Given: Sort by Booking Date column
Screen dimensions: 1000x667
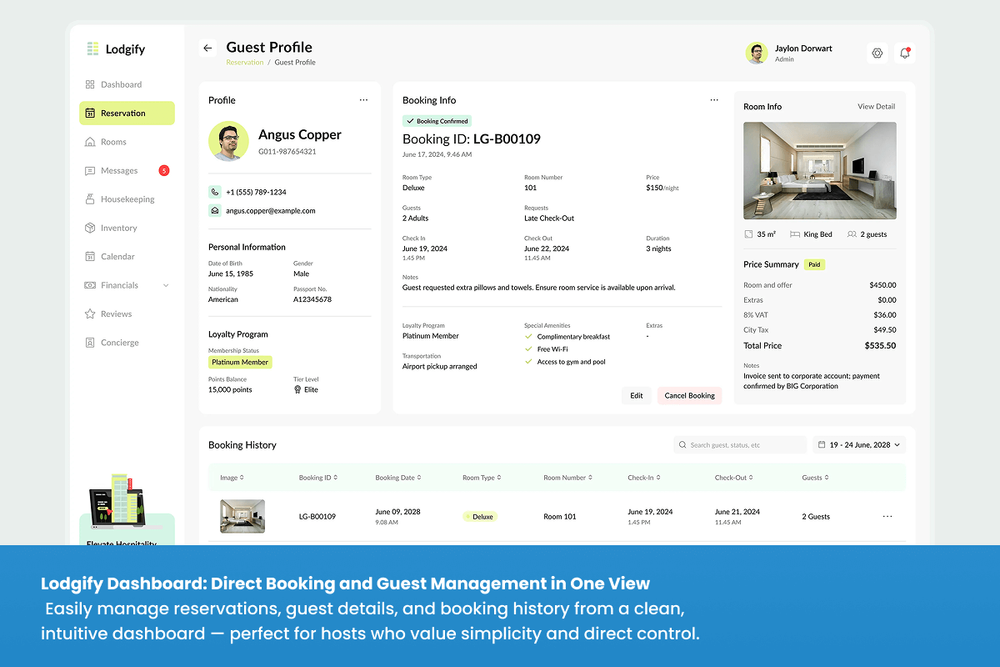Looking at the screenshot, I should 398,478.
